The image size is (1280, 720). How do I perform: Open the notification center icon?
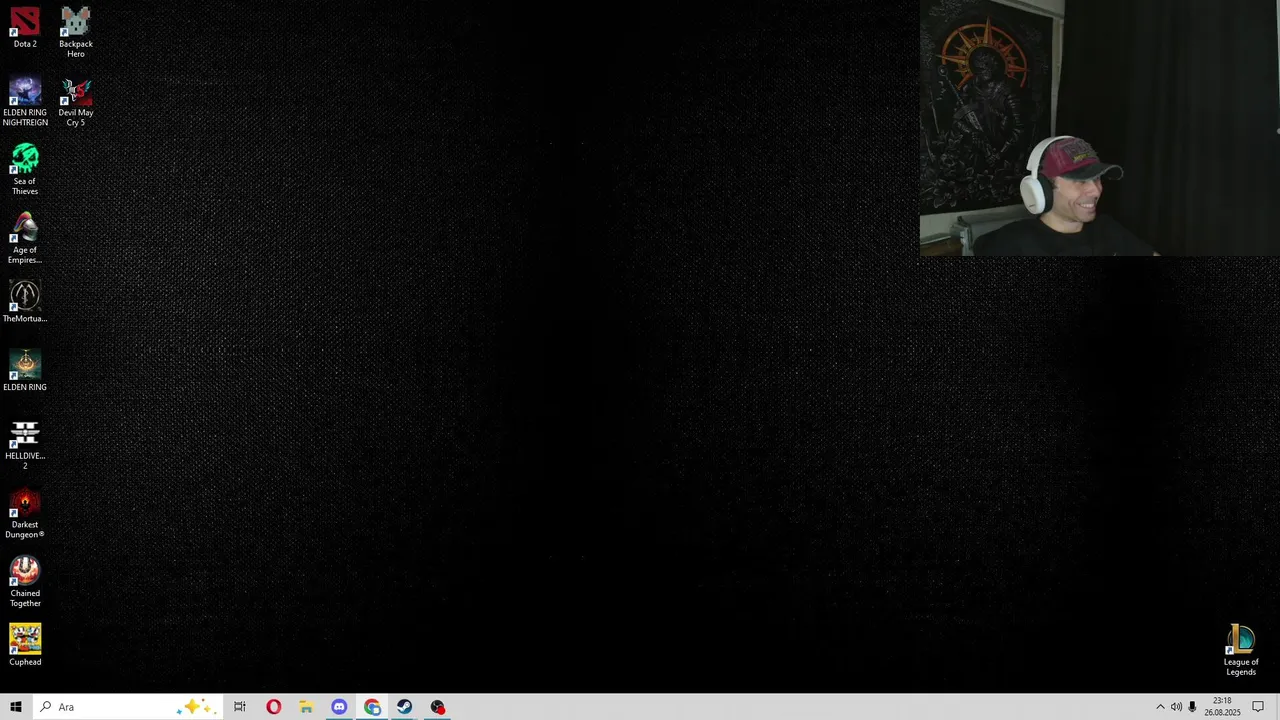(1258, 707)
